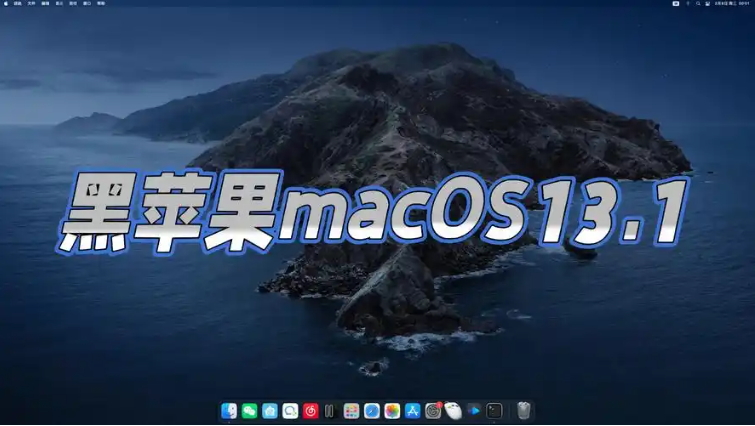755x426 pixels.
Task: Open Spotlight search in menu bar
Action: click(698, 3)
